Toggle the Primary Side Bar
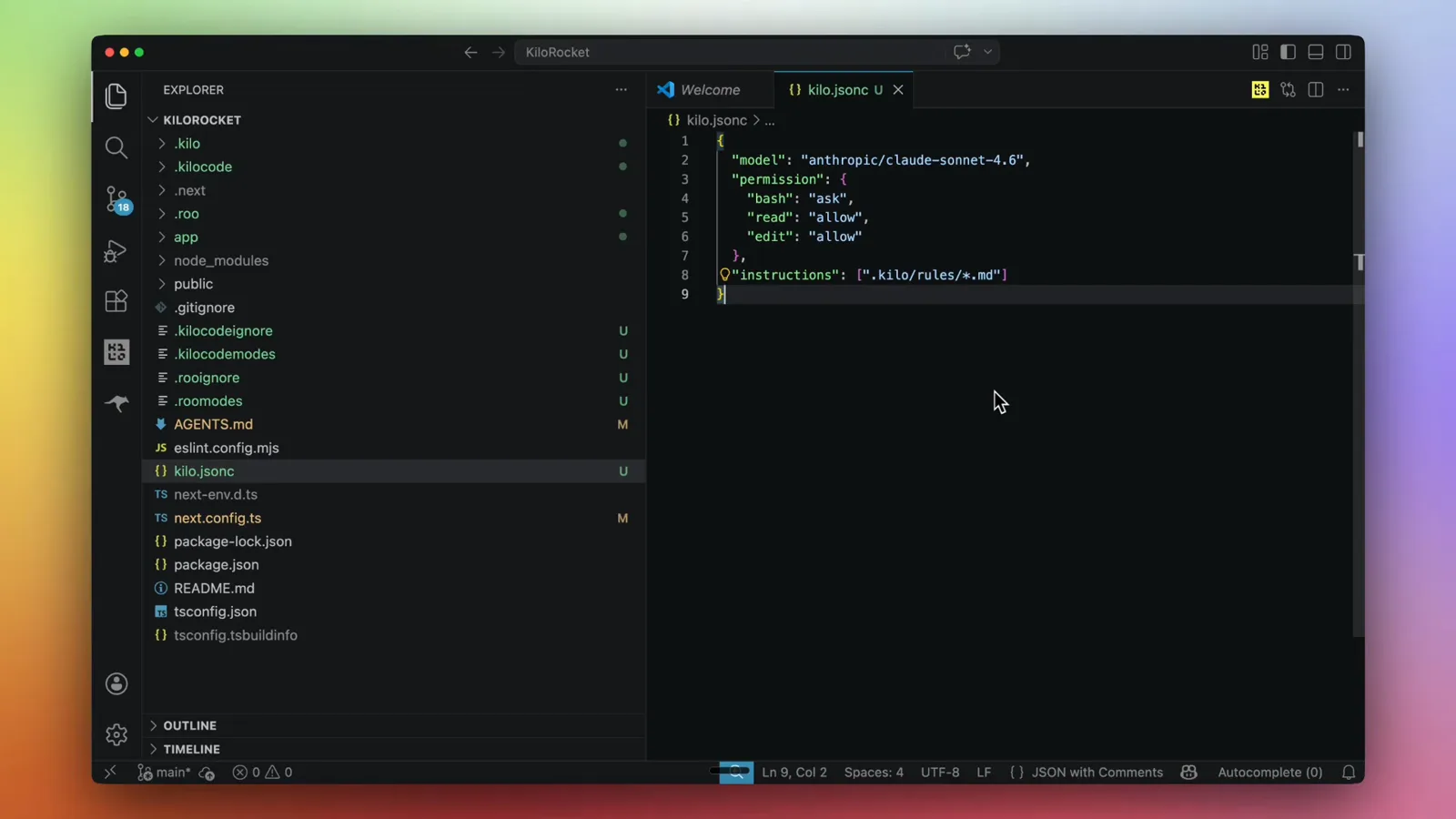The height and width of the screenshot is (819, 1456). point(1288,53)
